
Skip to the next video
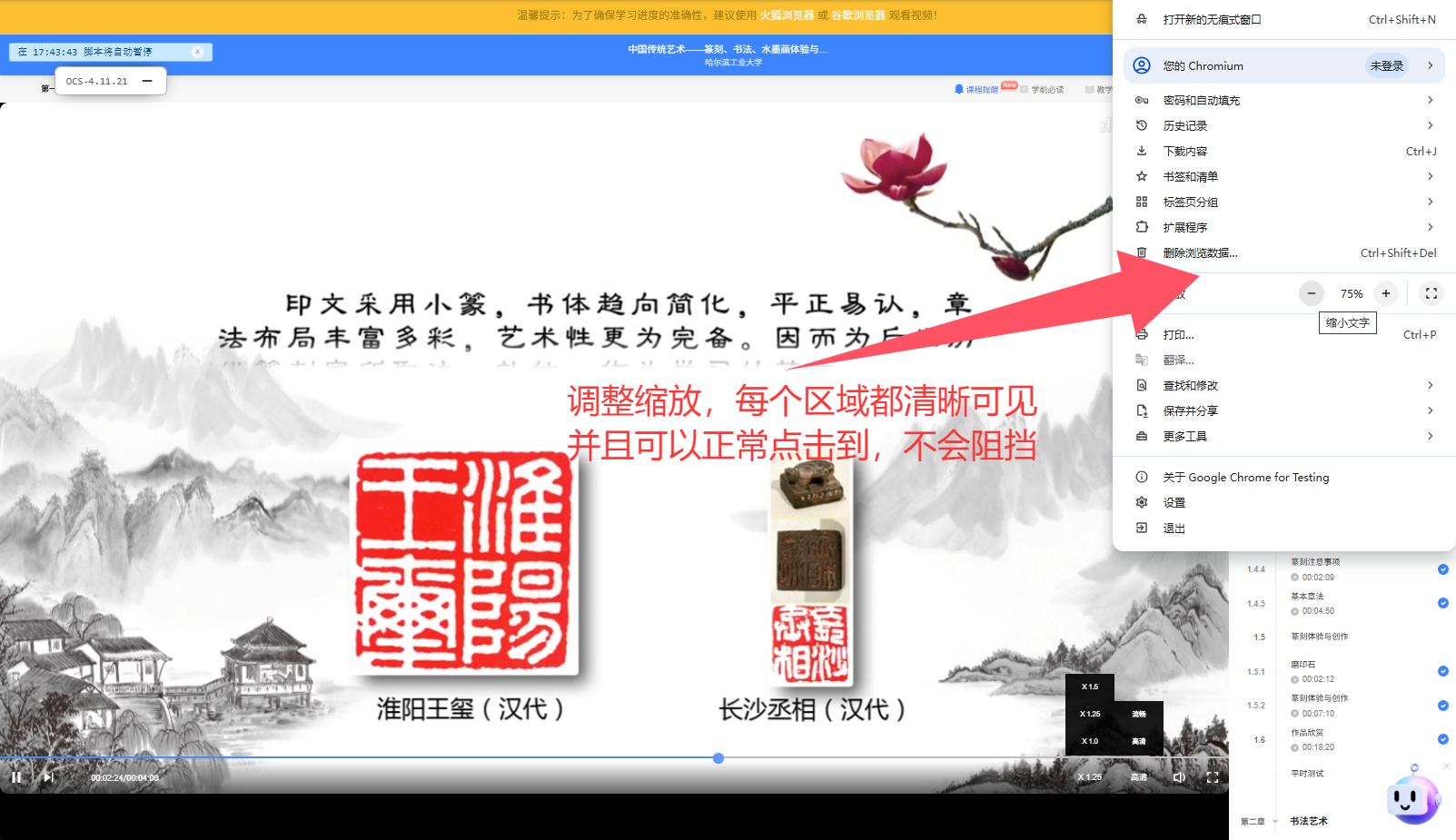48,777
